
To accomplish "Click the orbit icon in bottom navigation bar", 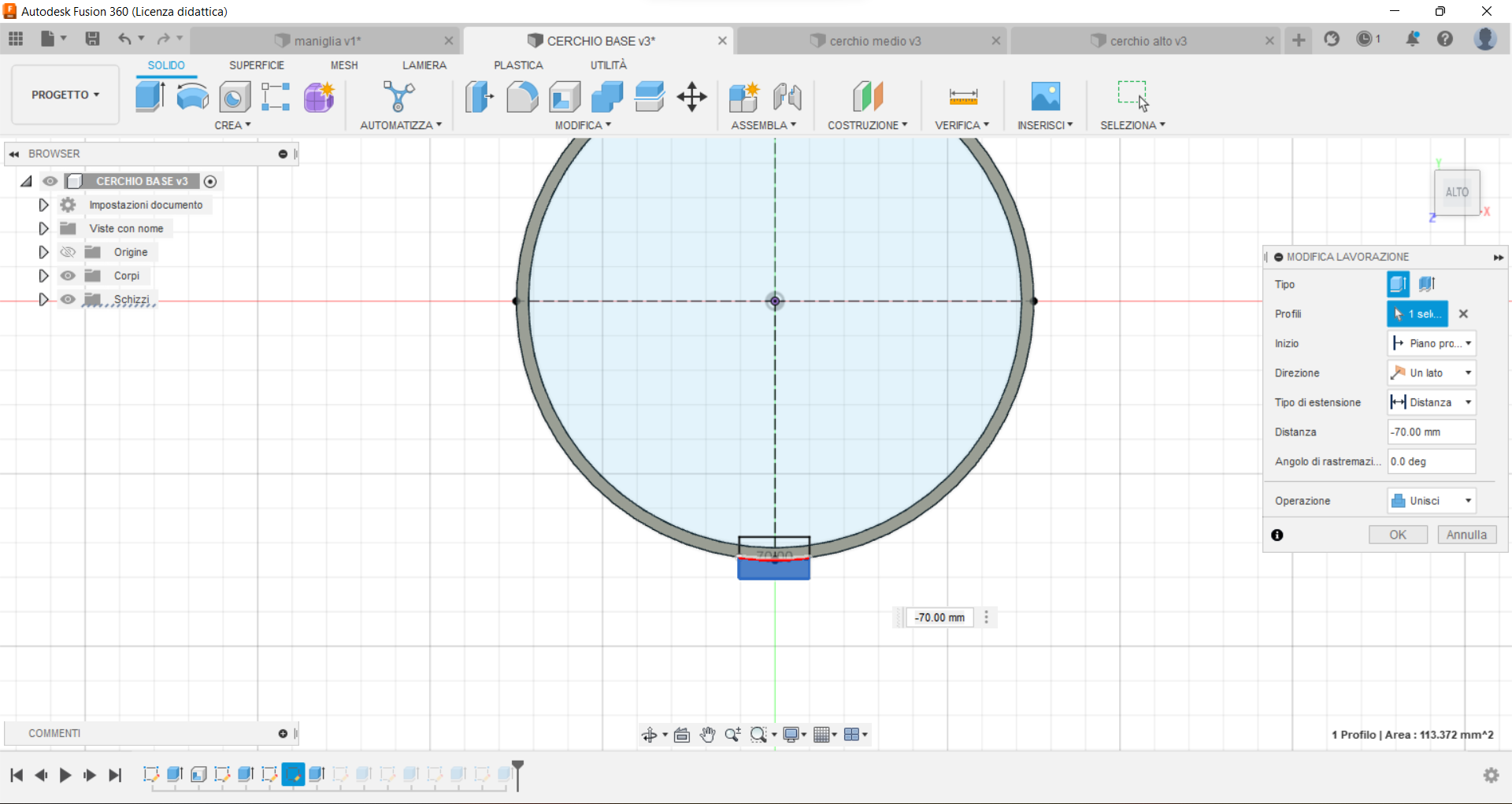I will tap(651, 734).
